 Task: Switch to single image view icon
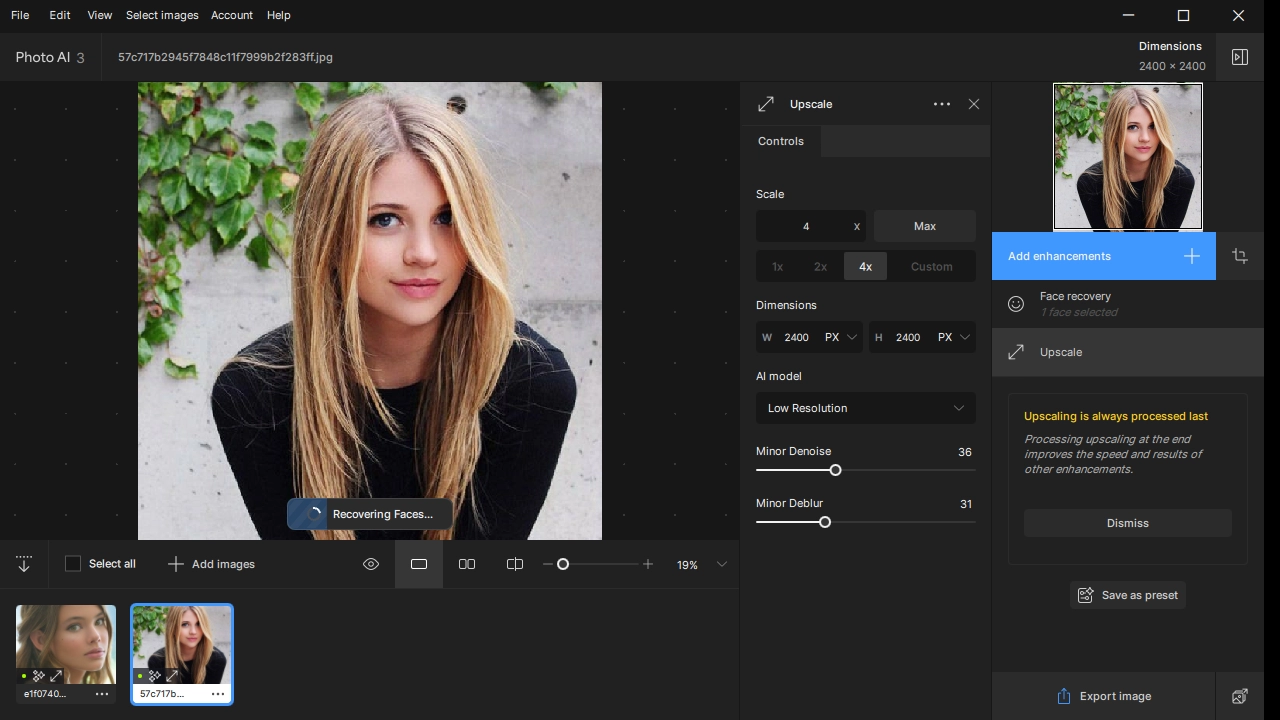(419, 564)
